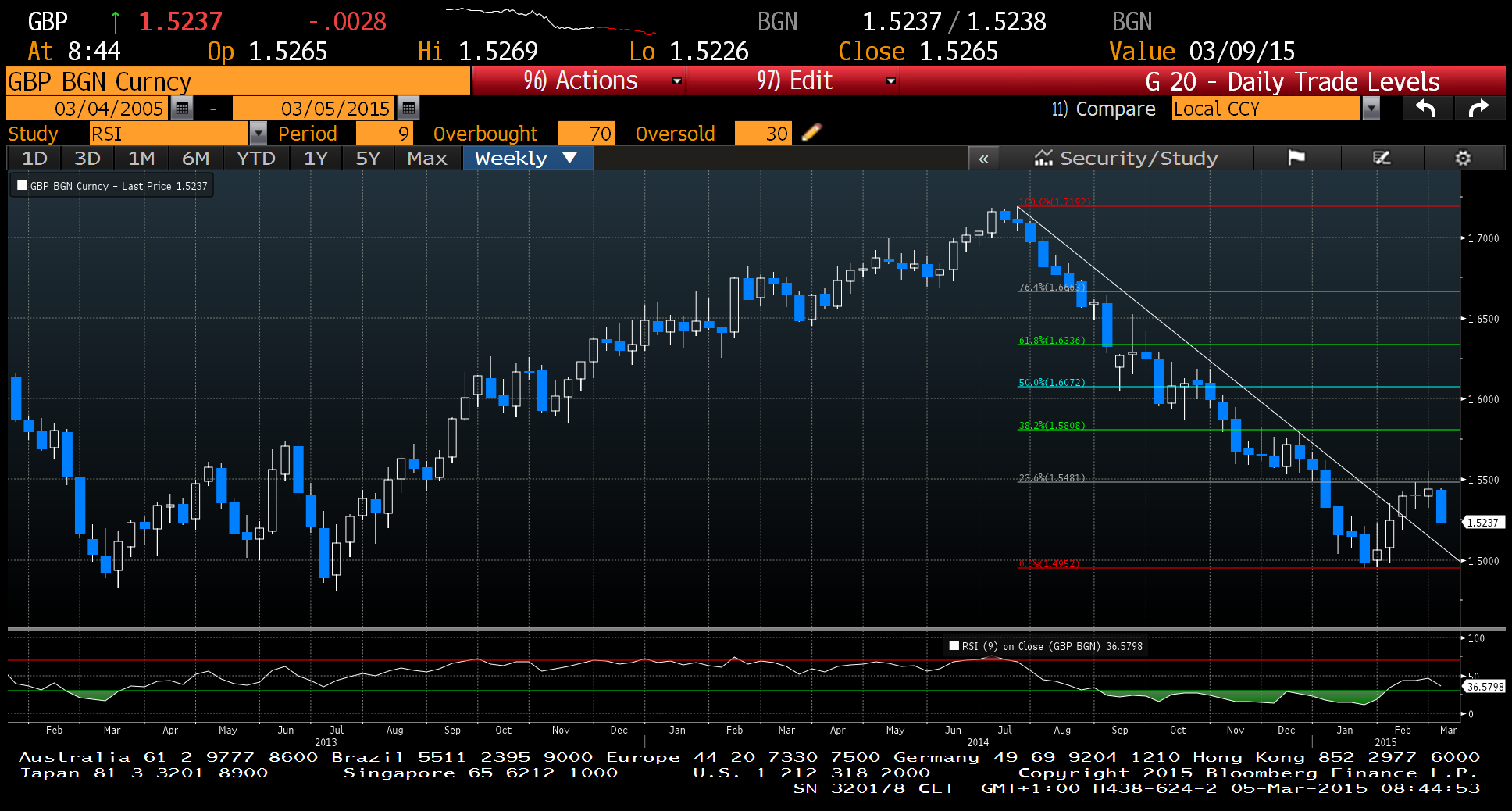Image resolution: width=1512 pixels, height=811 pixels.
Task: Click the Security/Study button
Action: pyautogui.click(x=1125, y=158)
